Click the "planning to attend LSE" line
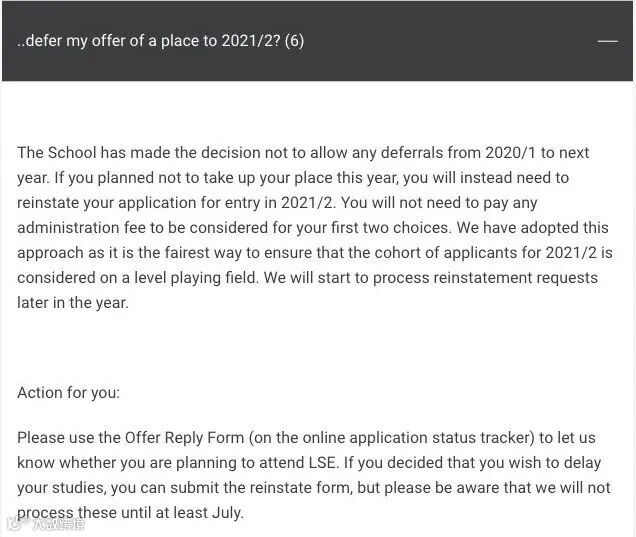This screenshot has width=636, height=537. 309,463
